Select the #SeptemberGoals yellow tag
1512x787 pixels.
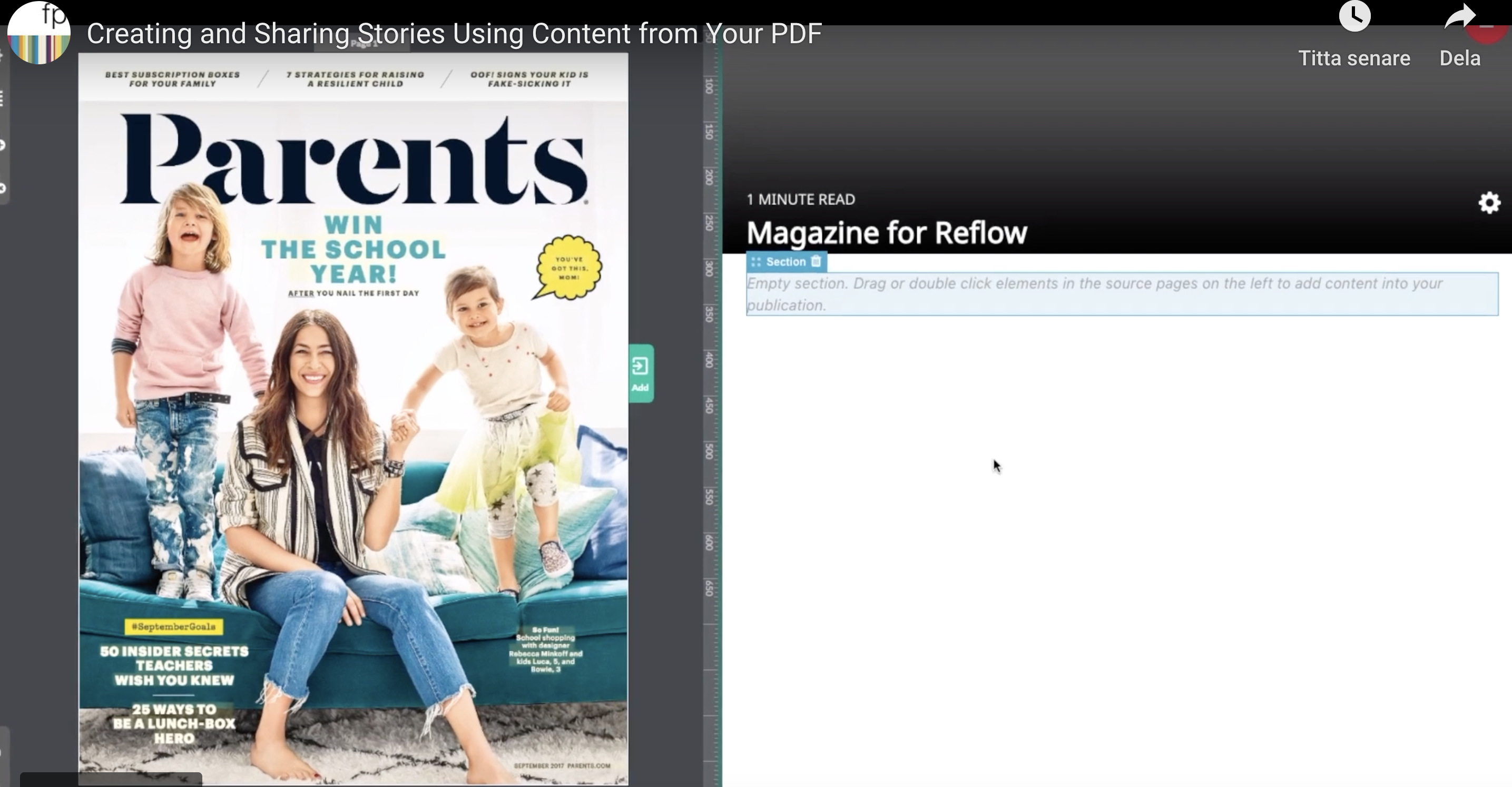[174, 627]
